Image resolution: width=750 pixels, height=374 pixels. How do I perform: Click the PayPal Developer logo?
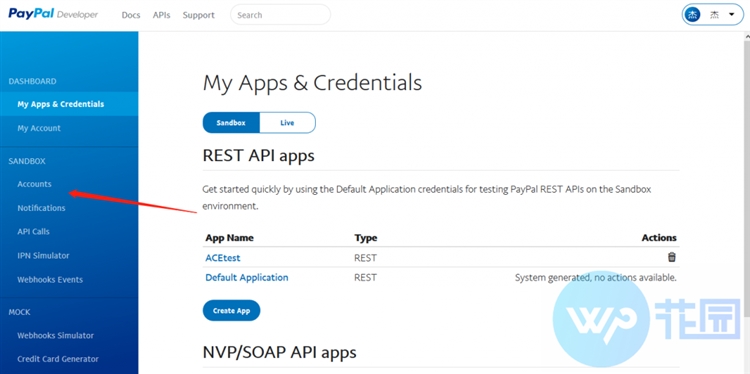tap(53, 14)
